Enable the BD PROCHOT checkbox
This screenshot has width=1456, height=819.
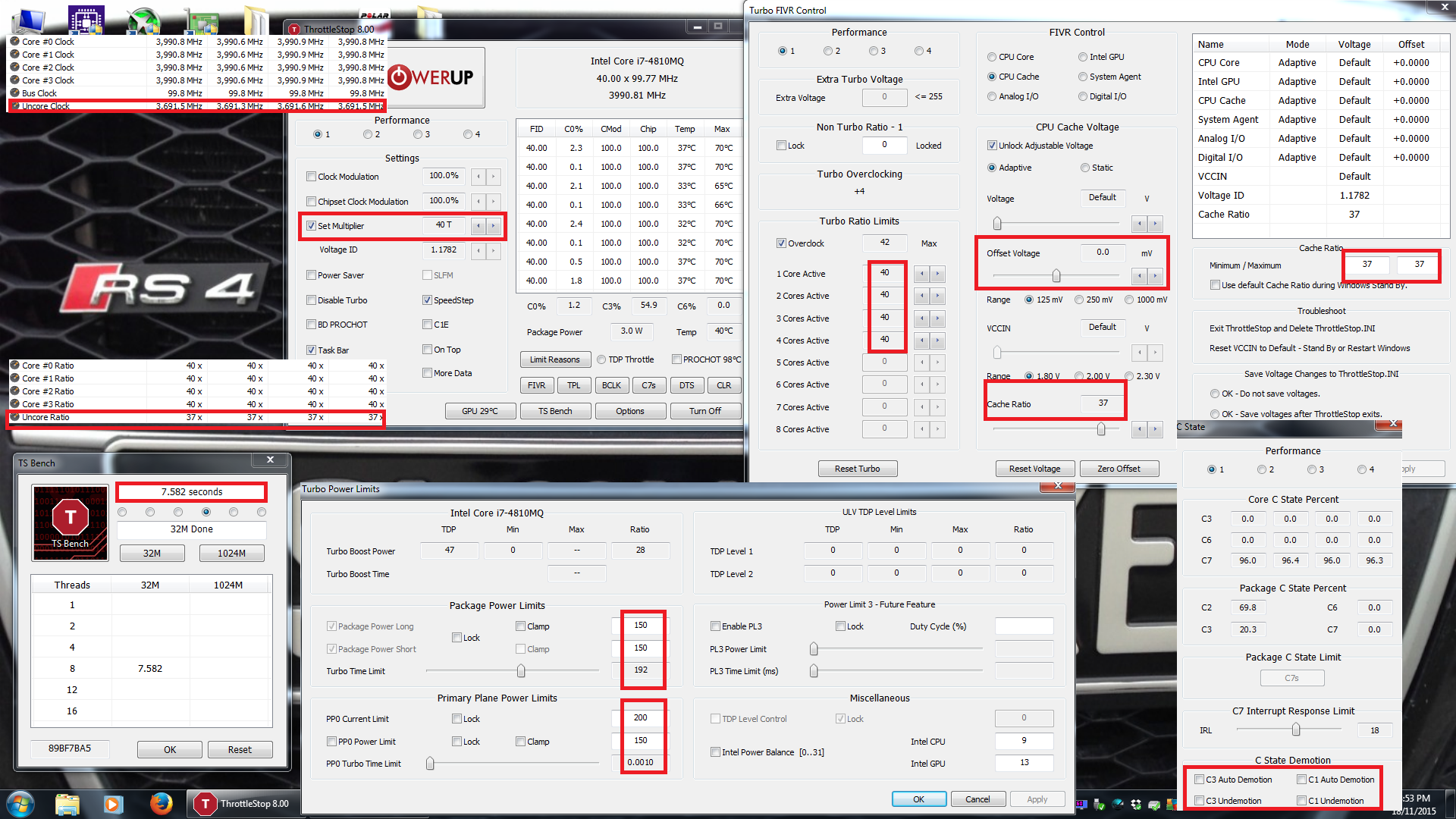(x=311, y=325)
